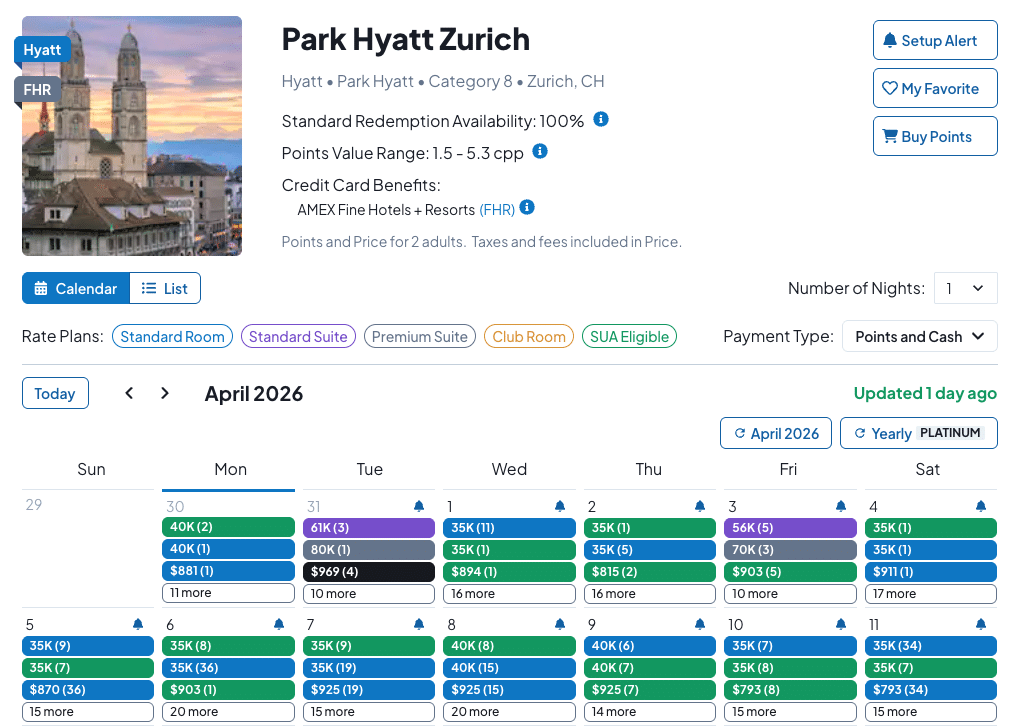Toggle the Standard Suite rate plan filter
This screenshot has width=1017, height=728.
coord(298,337)
